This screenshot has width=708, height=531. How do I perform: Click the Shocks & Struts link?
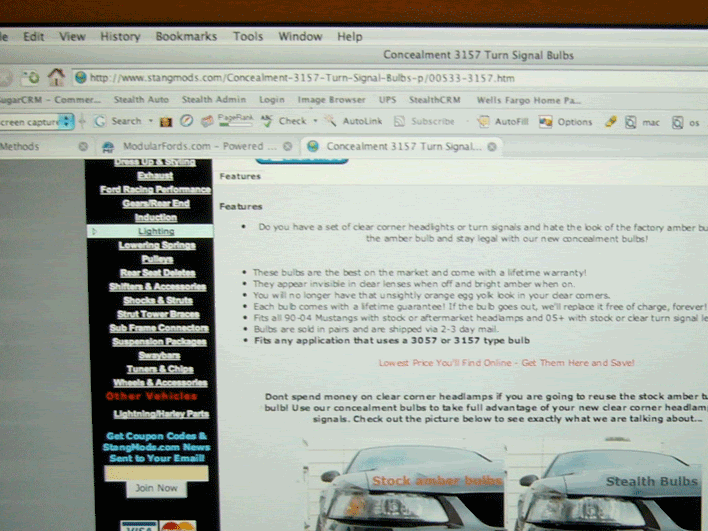tap(158, 300)
